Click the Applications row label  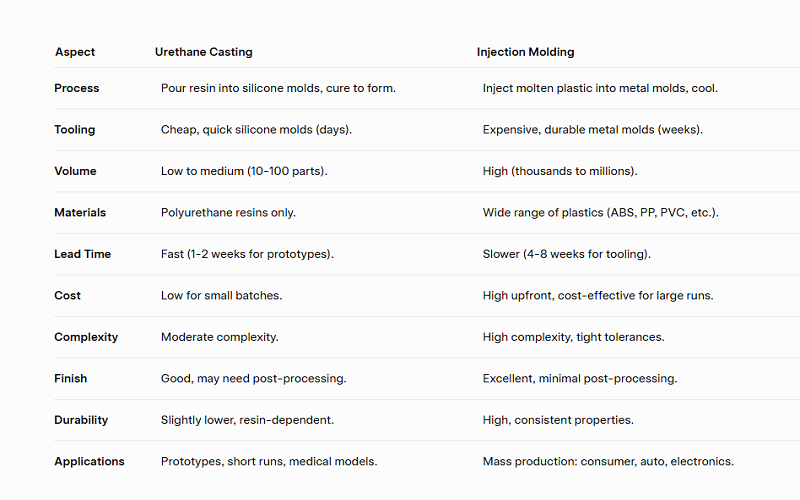[x=89, y=461]
